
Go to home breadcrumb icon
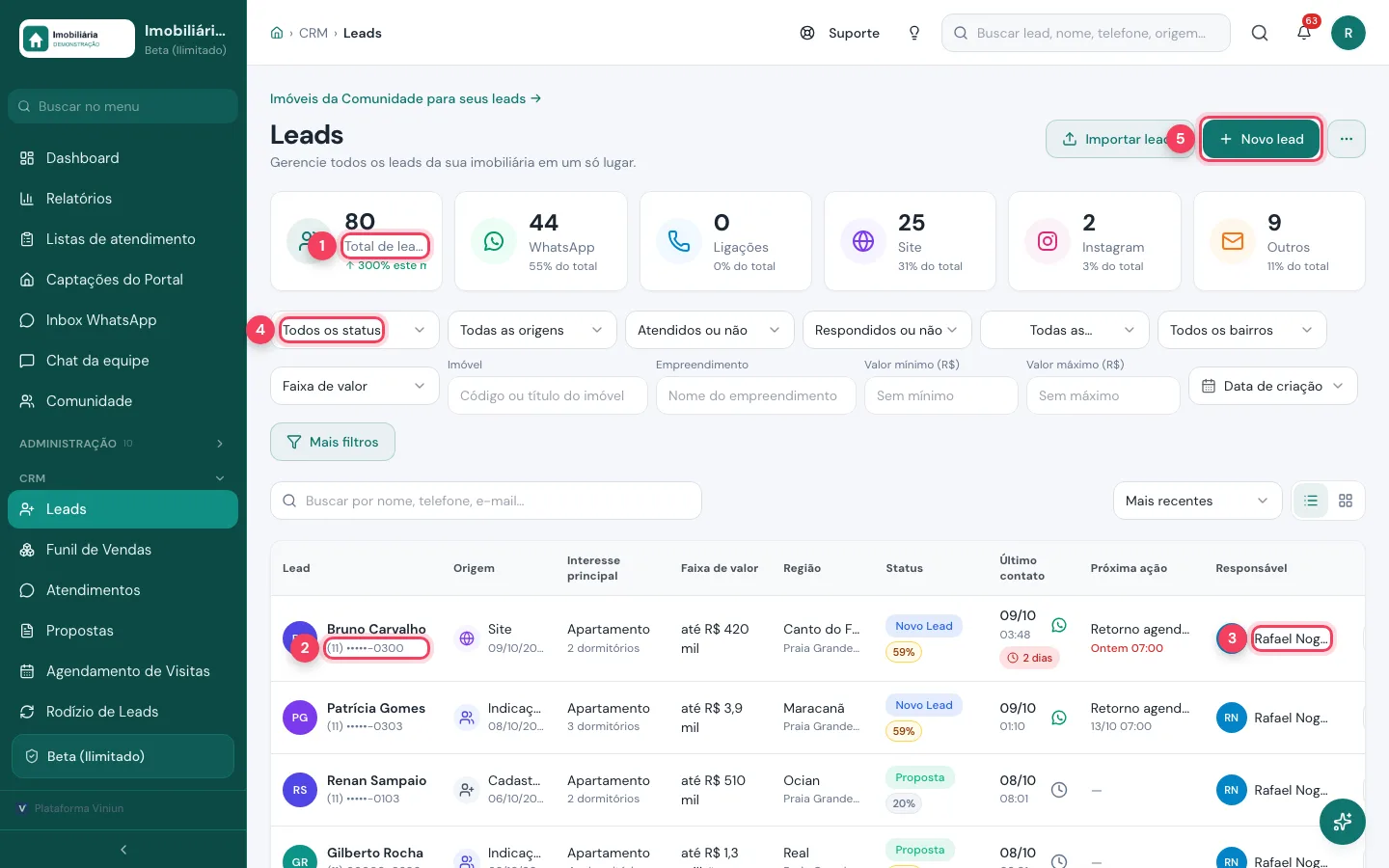pos(277,33)
